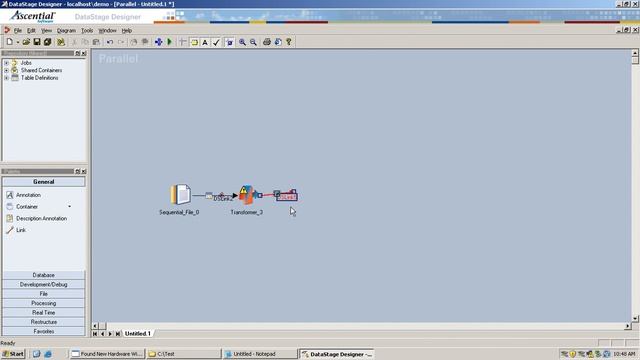Save the current job
Image resolution: width=640 pixels, height=360 pixels.
coord(37,42)
